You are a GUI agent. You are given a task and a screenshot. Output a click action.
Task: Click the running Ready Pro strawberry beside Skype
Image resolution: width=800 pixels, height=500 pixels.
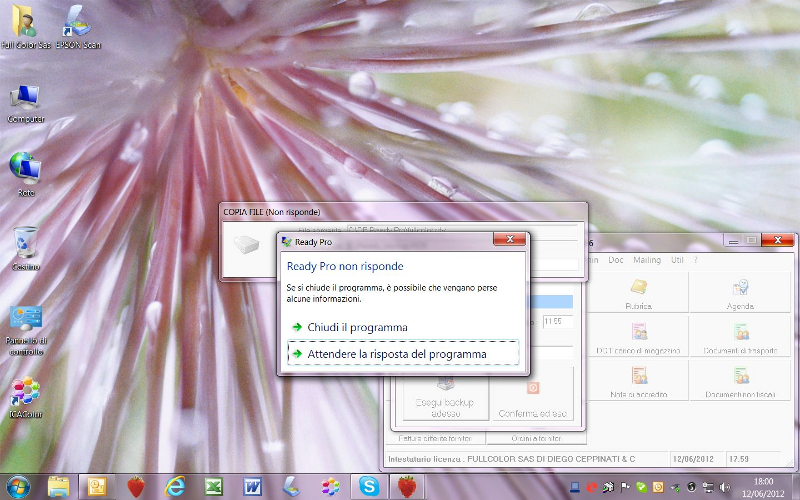click(407, 486)
